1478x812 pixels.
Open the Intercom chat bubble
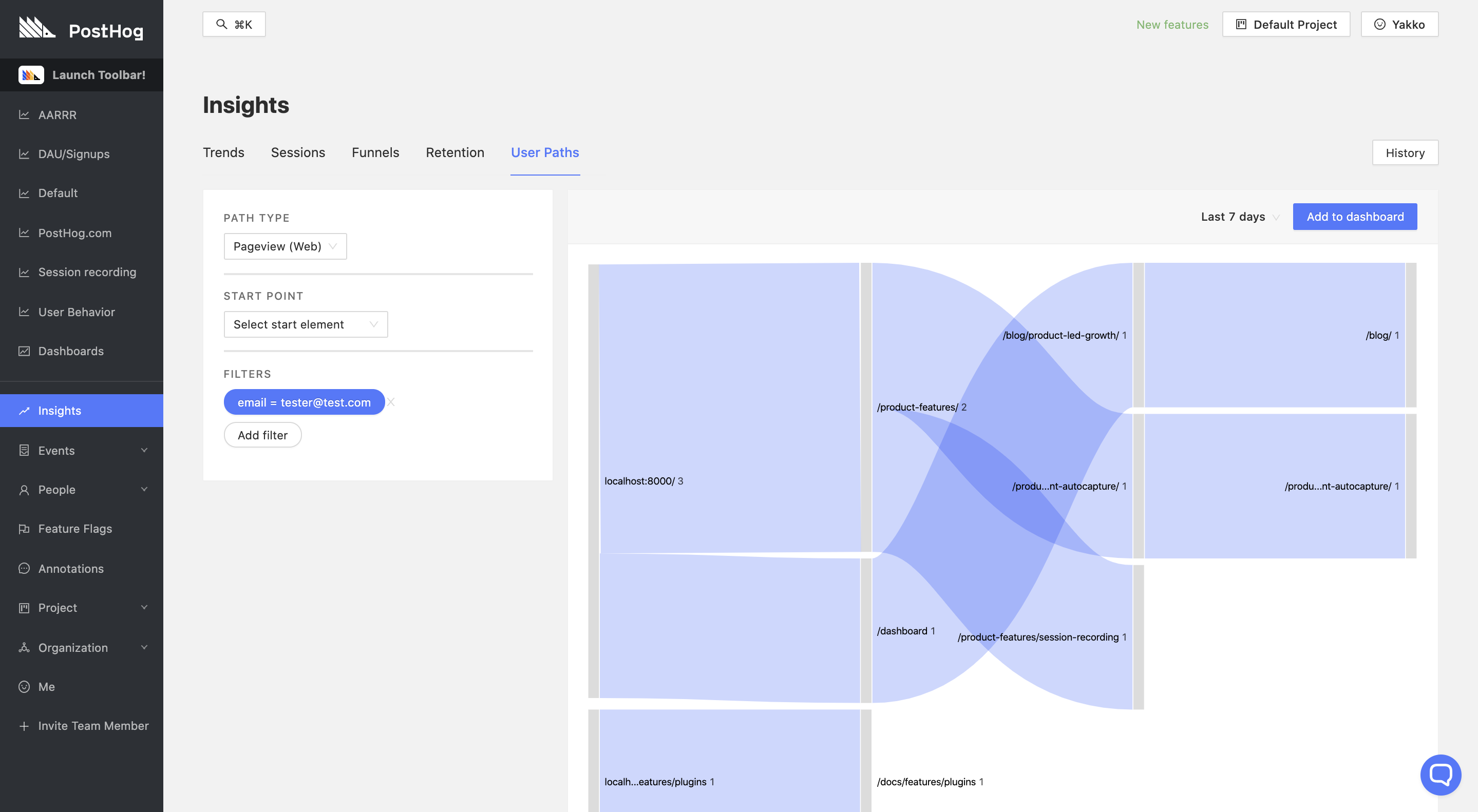click(1441, 775)
